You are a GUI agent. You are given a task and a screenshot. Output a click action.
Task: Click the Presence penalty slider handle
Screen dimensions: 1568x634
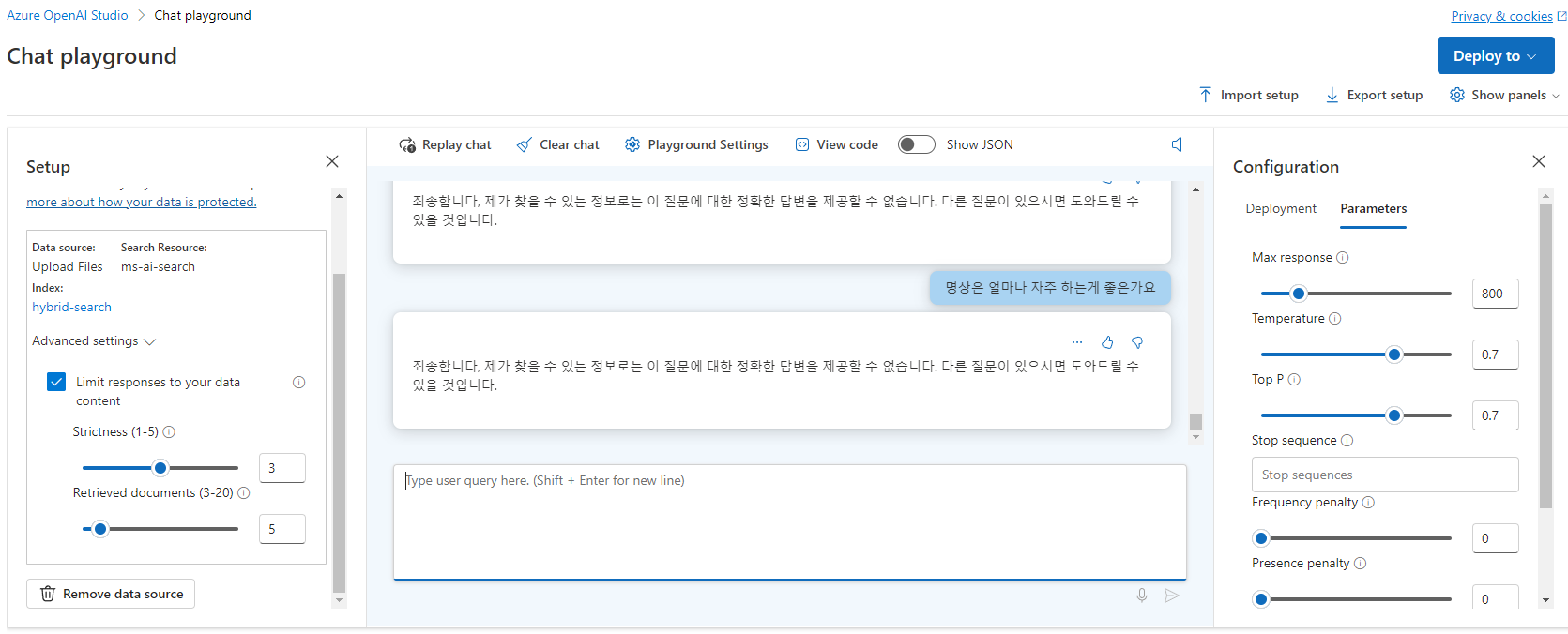point(1261,599)
